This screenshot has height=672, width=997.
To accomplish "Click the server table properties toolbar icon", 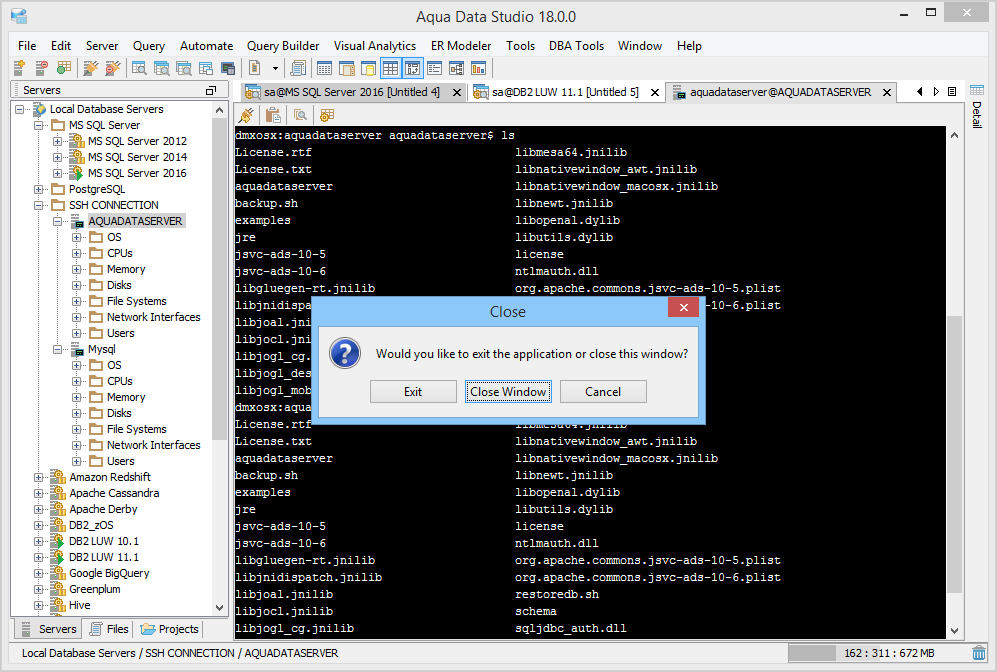I will (64, 68).
